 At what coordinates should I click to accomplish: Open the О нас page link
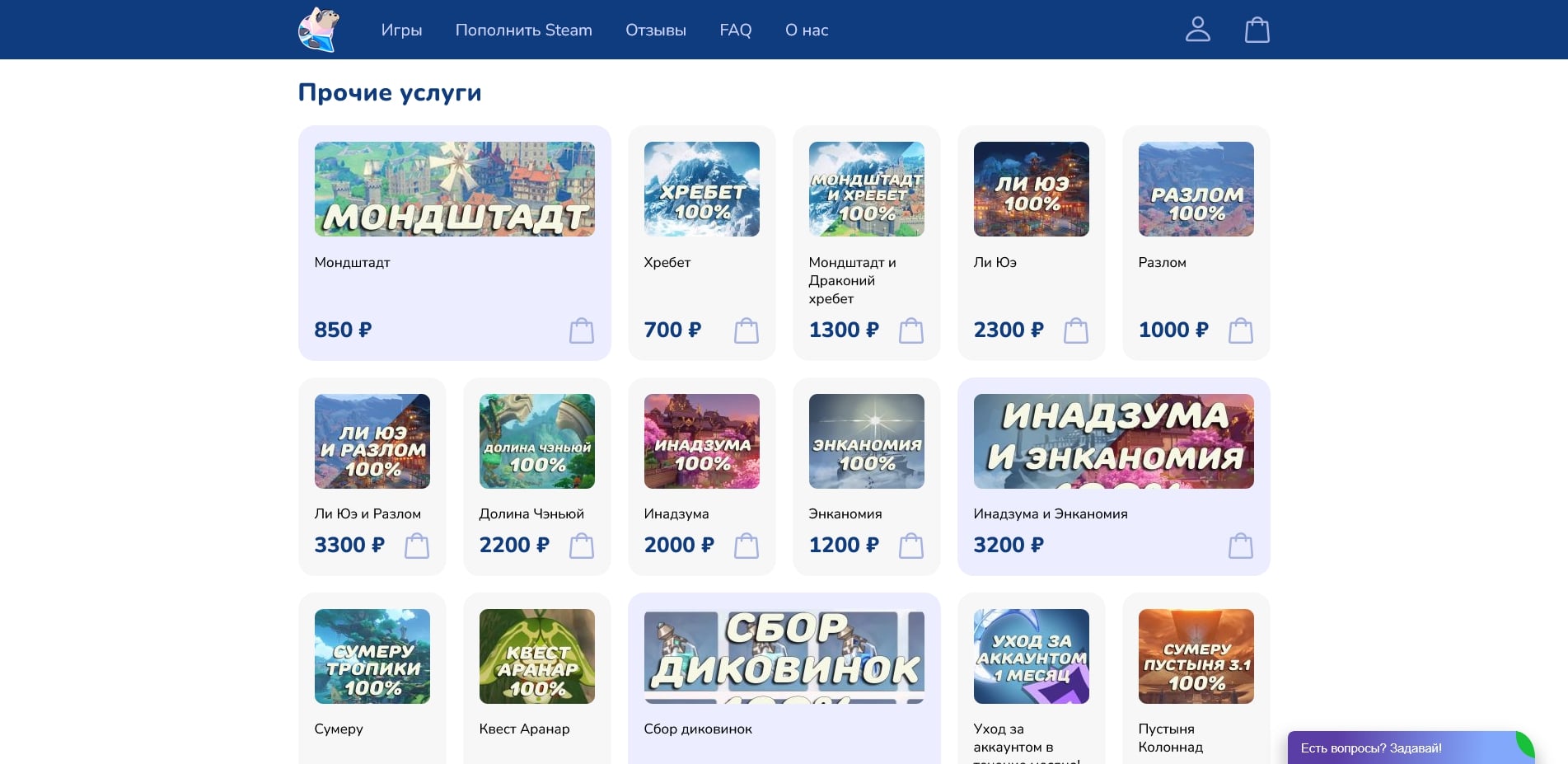pos(807,30)
